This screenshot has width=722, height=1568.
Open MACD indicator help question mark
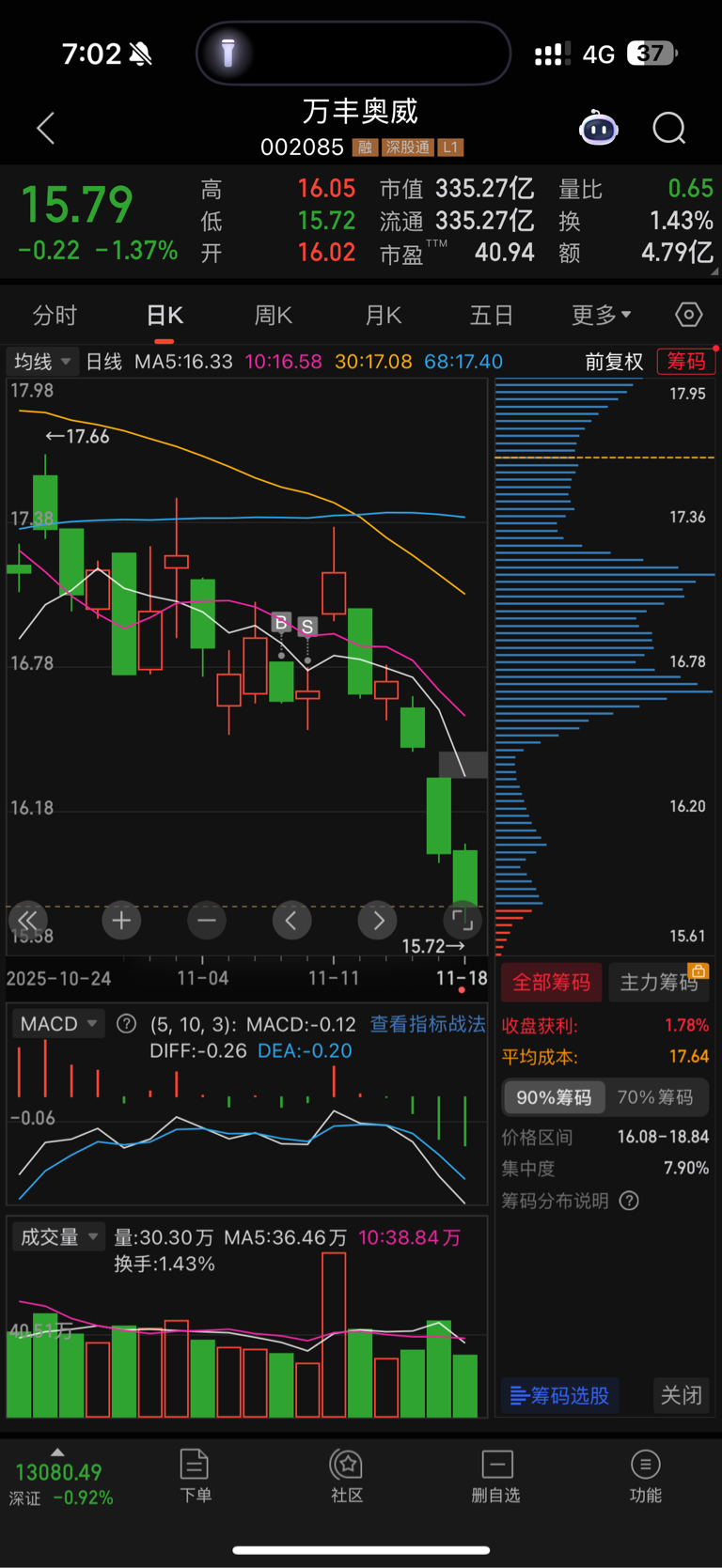point(126,1024)
